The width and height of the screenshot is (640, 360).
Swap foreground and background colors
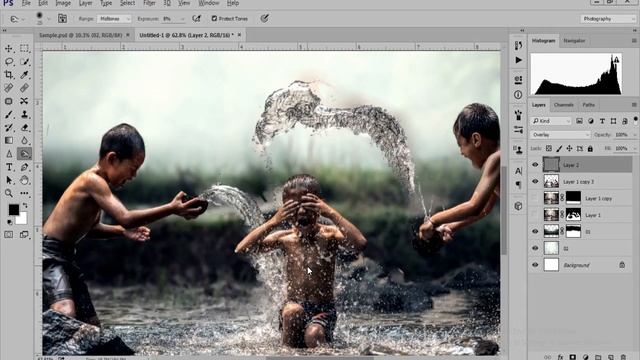click(x=25, y=205)
